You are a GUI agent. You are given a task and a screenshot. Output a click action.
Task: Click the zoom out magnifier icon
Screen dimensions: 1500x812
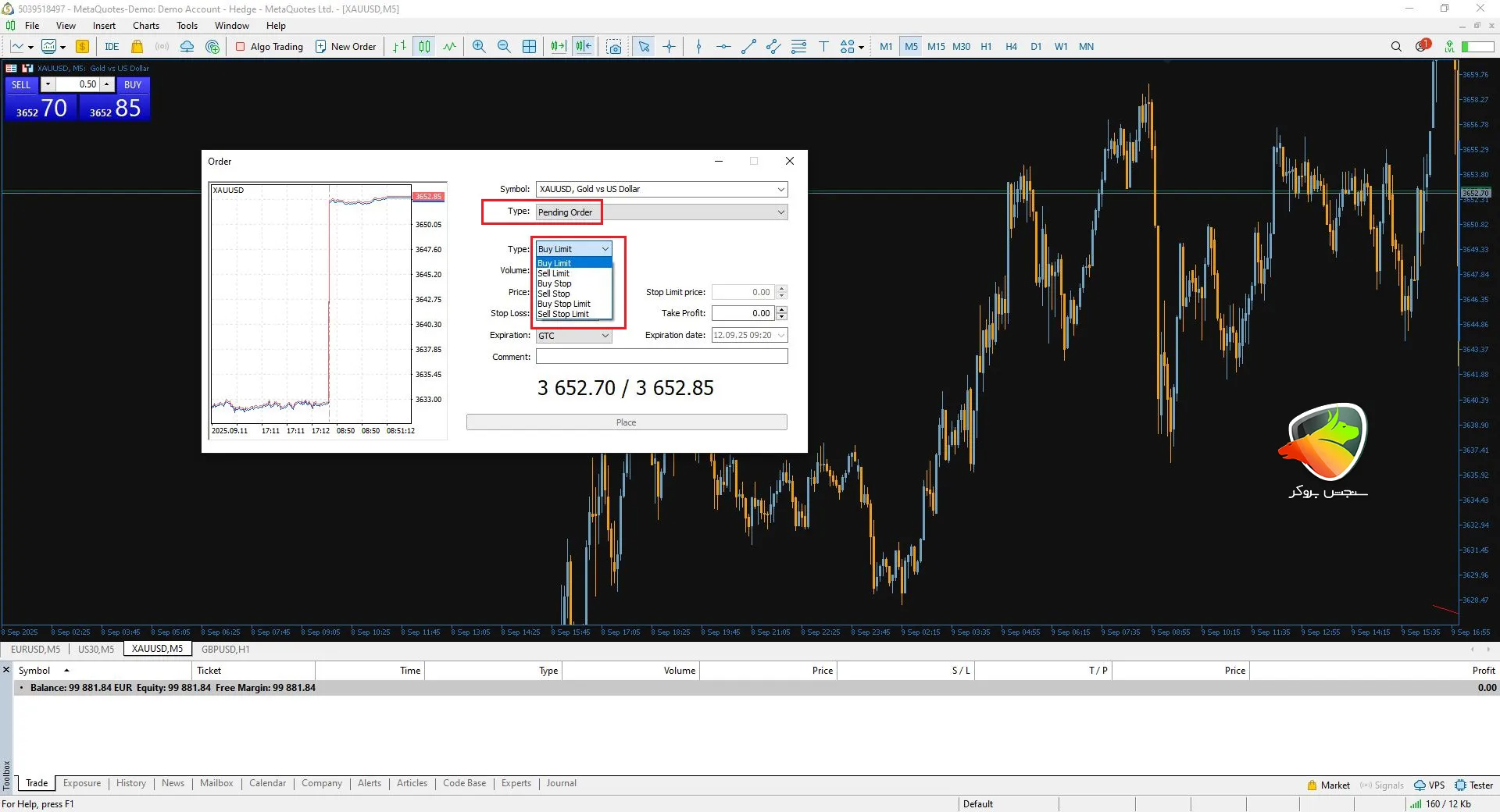pyautogui.click(x=504, y=47)
